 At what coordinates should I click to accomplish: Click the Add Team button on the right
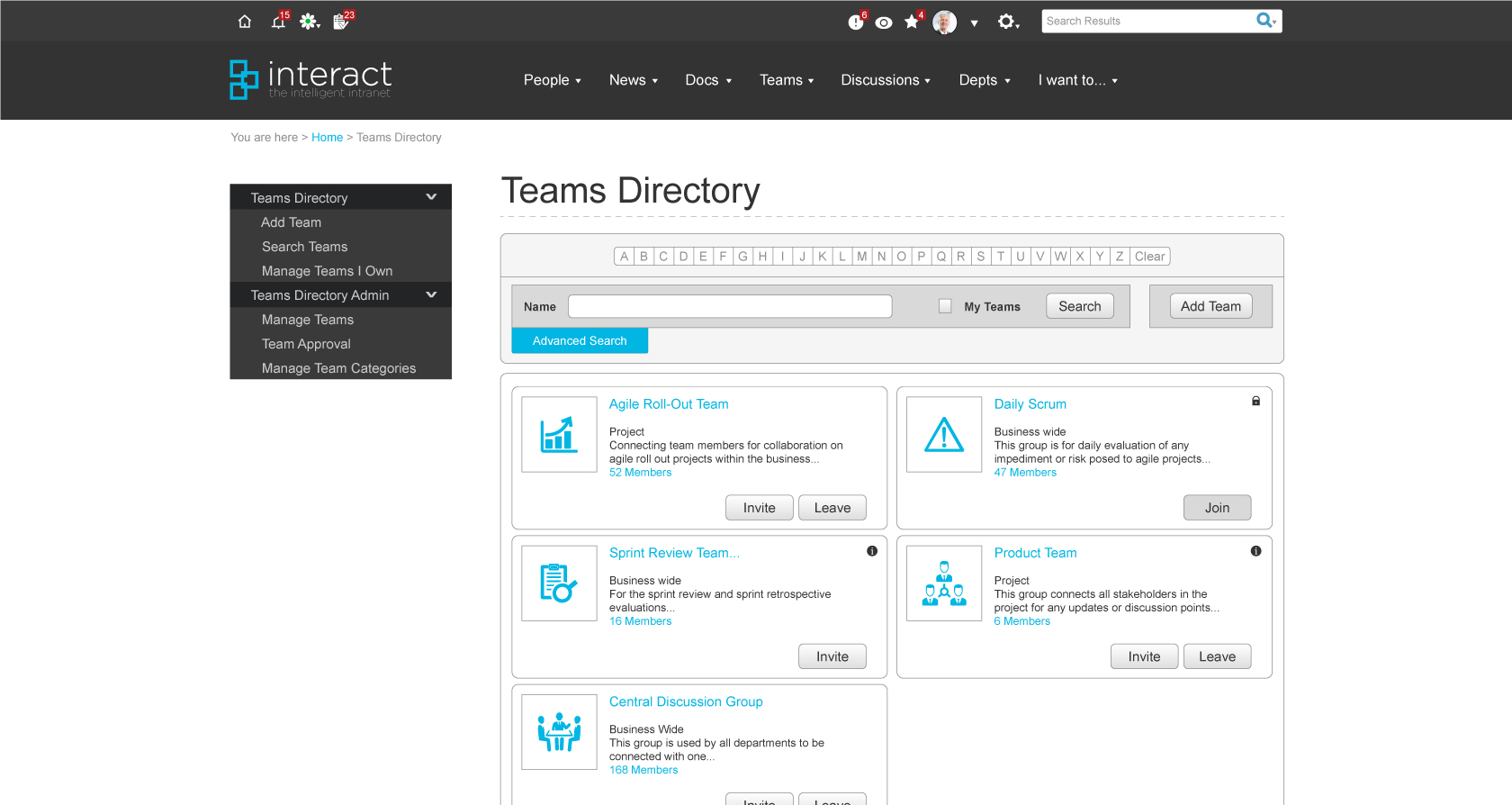click(x=1210, y=306)
